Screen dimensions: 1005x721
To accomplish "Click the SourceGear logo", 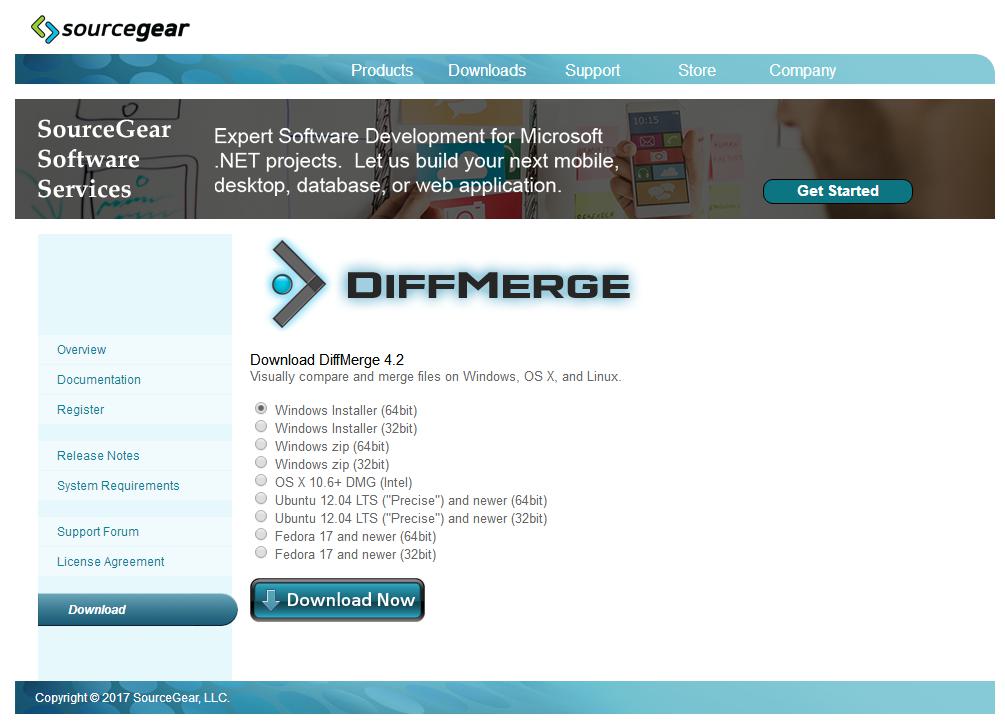I will point(110,29).
